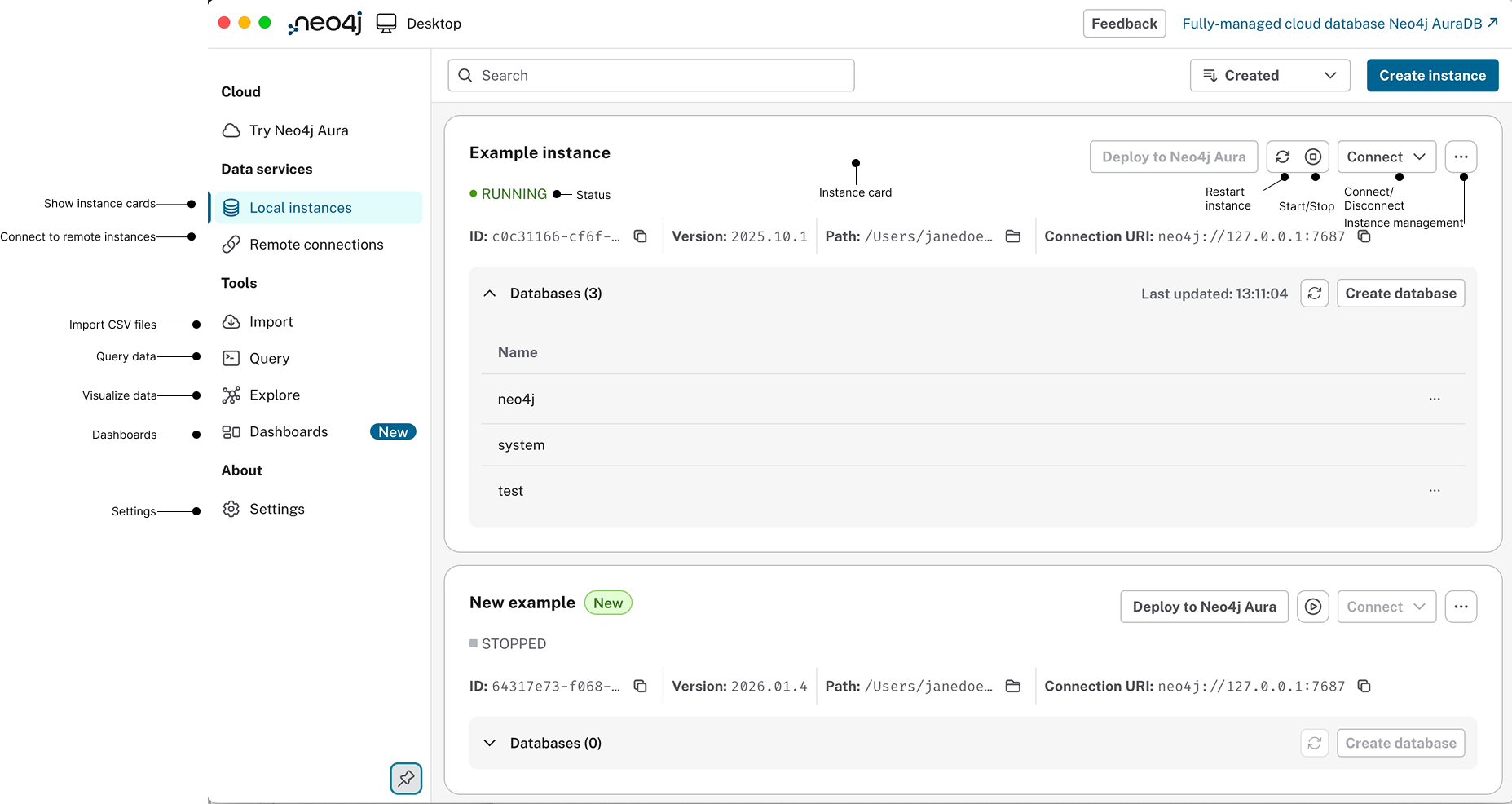Click the RUNNING status label
This screenshot has width=1512, height=804.
[x=514, y=194]
